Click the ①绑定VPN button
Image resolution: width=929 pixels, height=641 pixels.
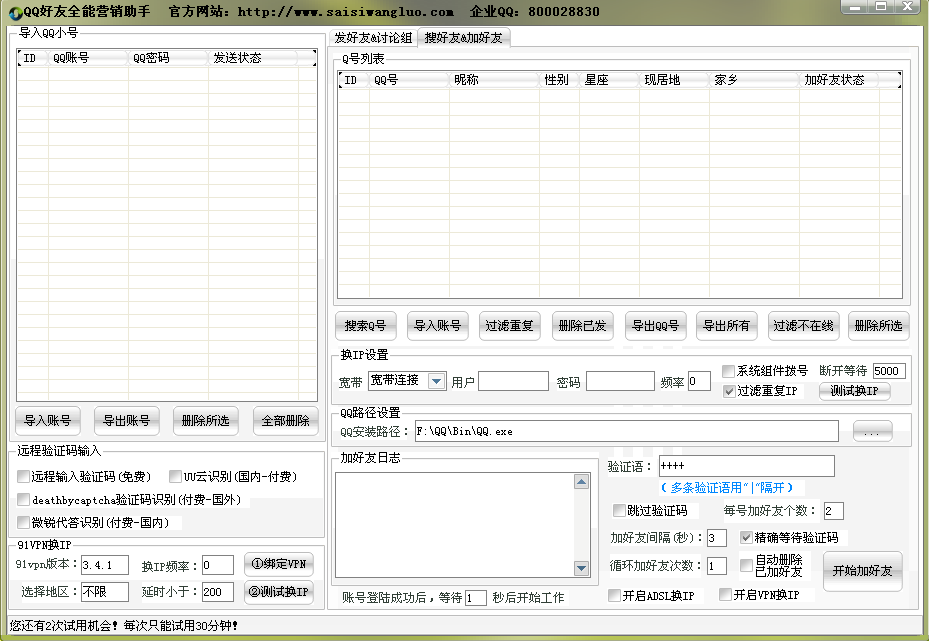[278, 564]
